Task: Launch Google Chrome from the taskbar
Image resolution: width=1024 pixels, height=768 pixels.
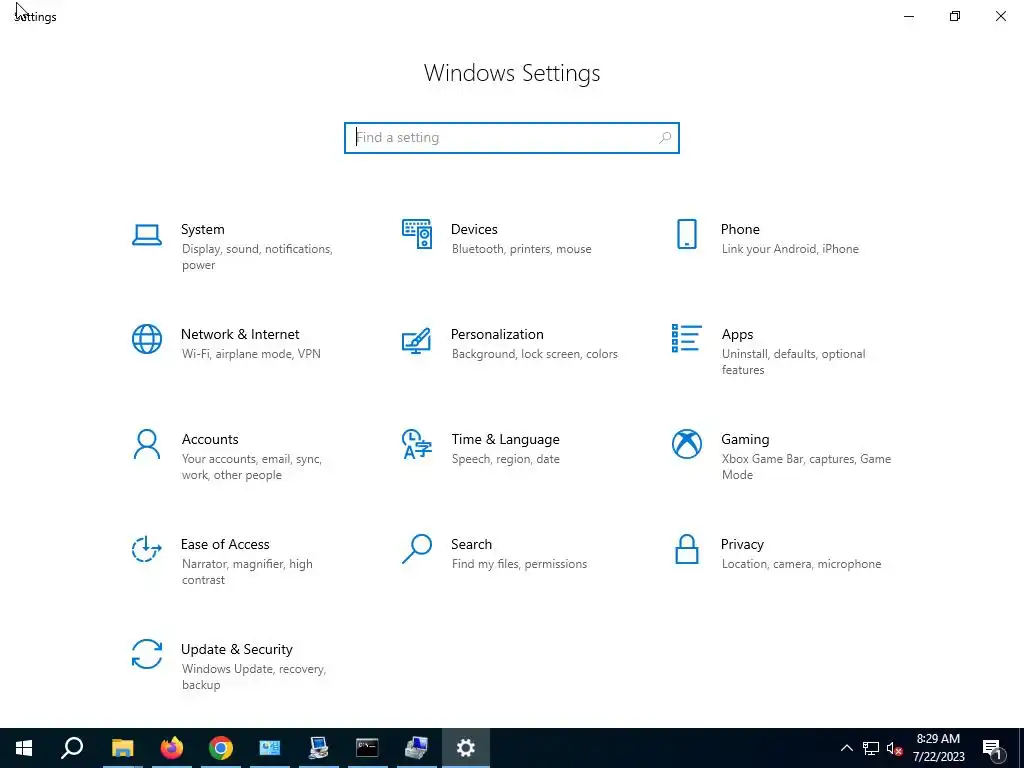Action: (x=221, y=748)
